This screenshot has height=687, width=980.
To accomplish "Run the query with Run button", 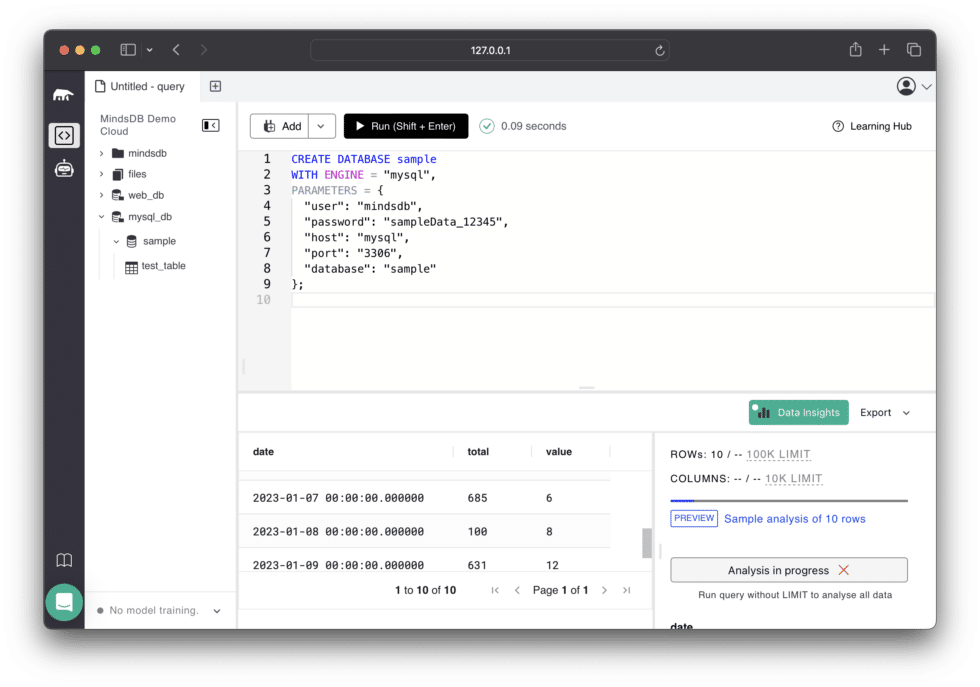I will coord(405,126).
